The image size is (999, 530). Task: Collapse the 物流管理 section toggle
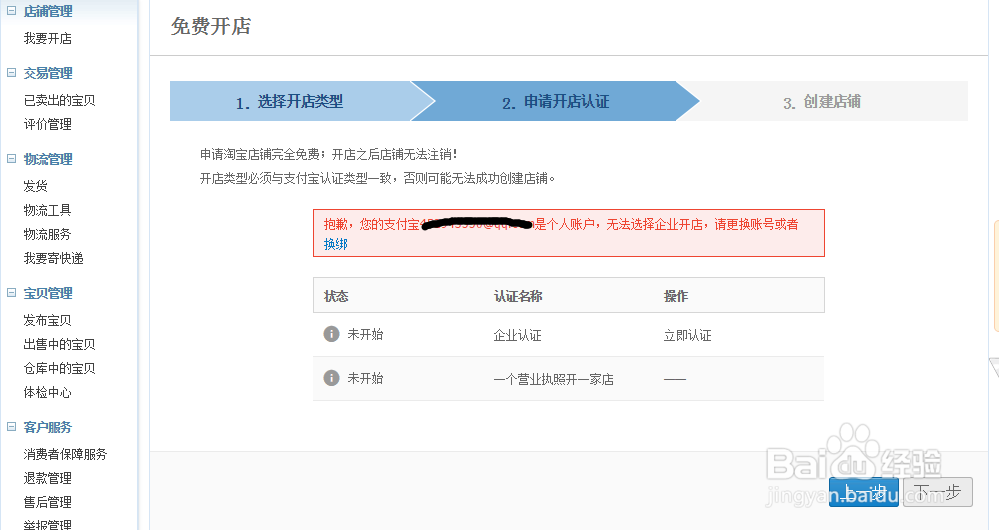tap(11, 159)
